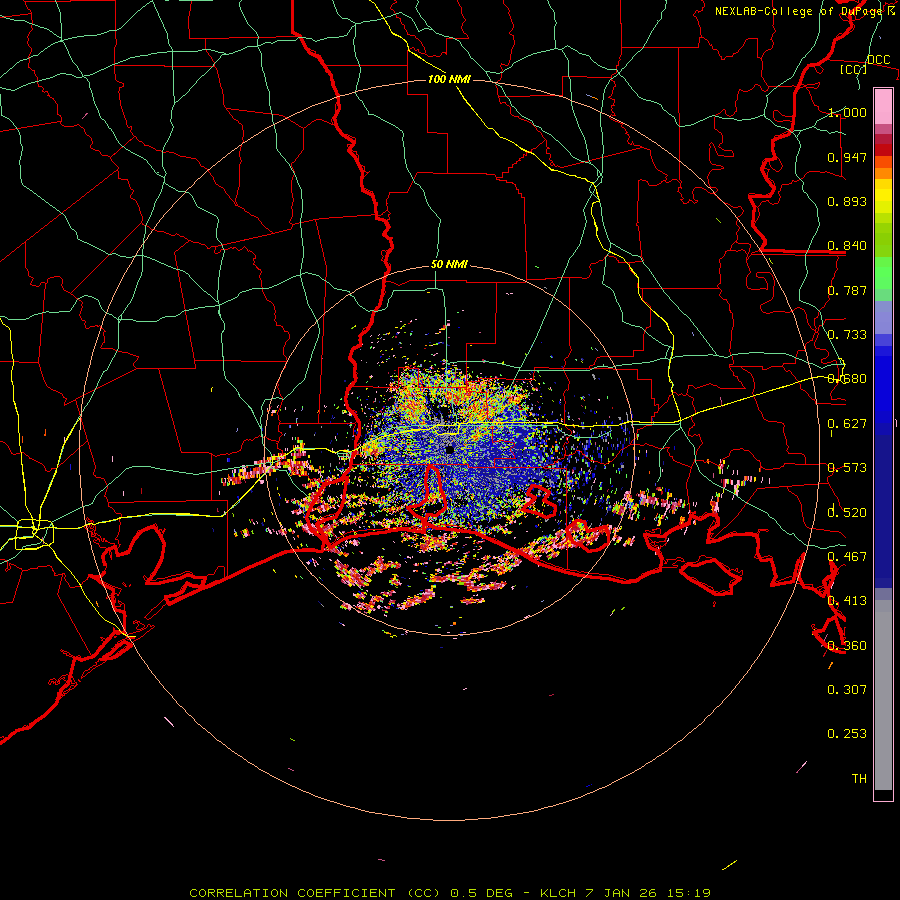This screenshot has width=900, height=900.
Task: Click the TH threshold label
Action: pos(859,779)
